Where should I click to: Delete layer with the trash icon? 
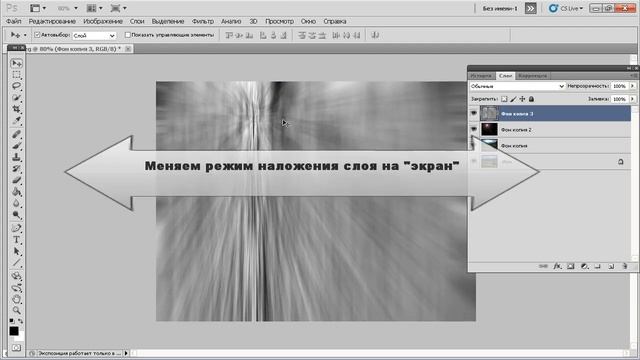coord(624,266)
